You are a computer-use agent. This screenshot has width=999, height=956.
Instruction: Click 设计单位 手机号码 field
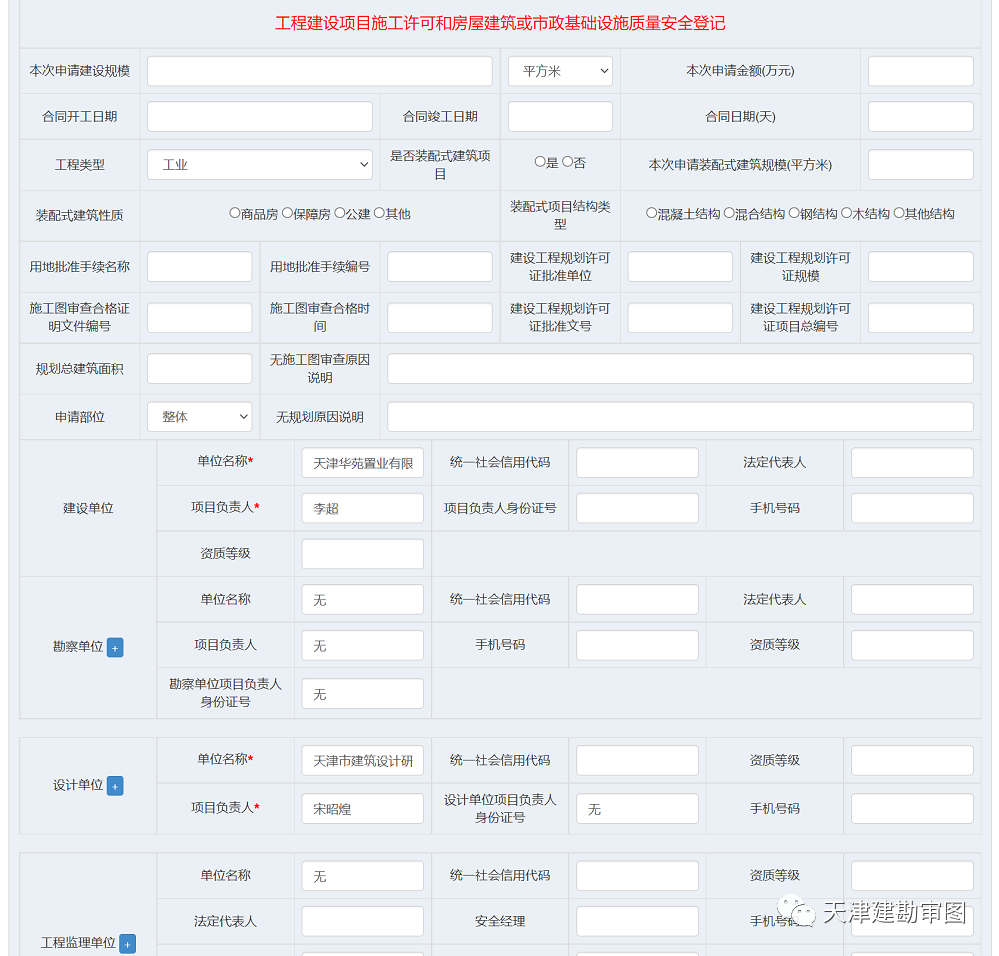click(912, 808)
